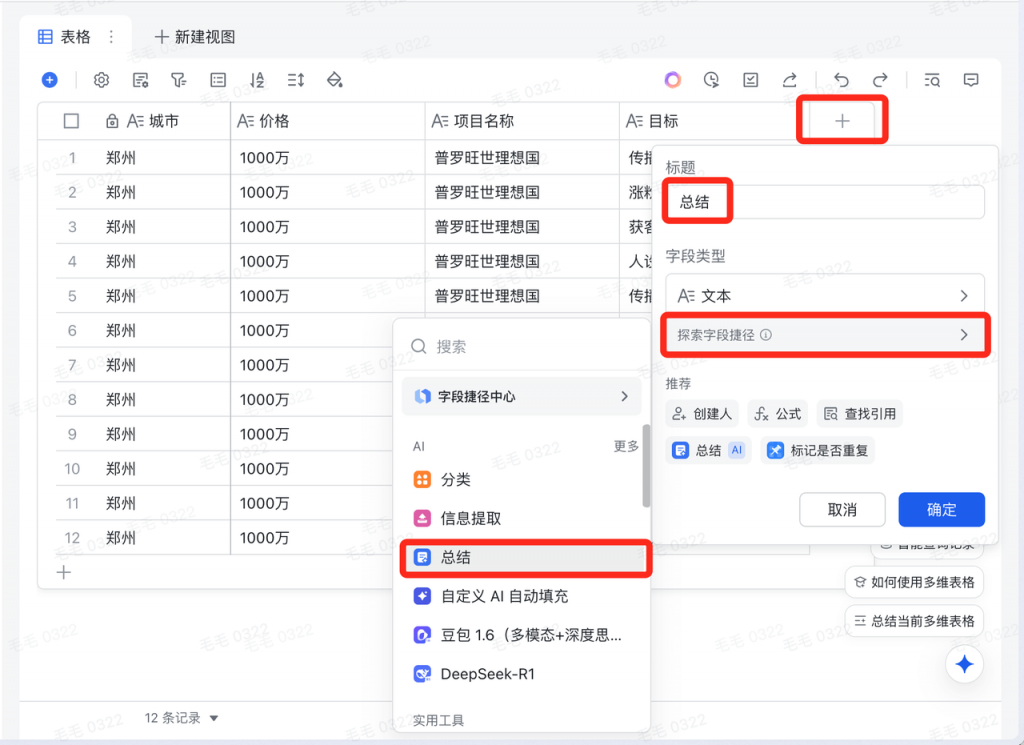Open the fill color icon

335,80
